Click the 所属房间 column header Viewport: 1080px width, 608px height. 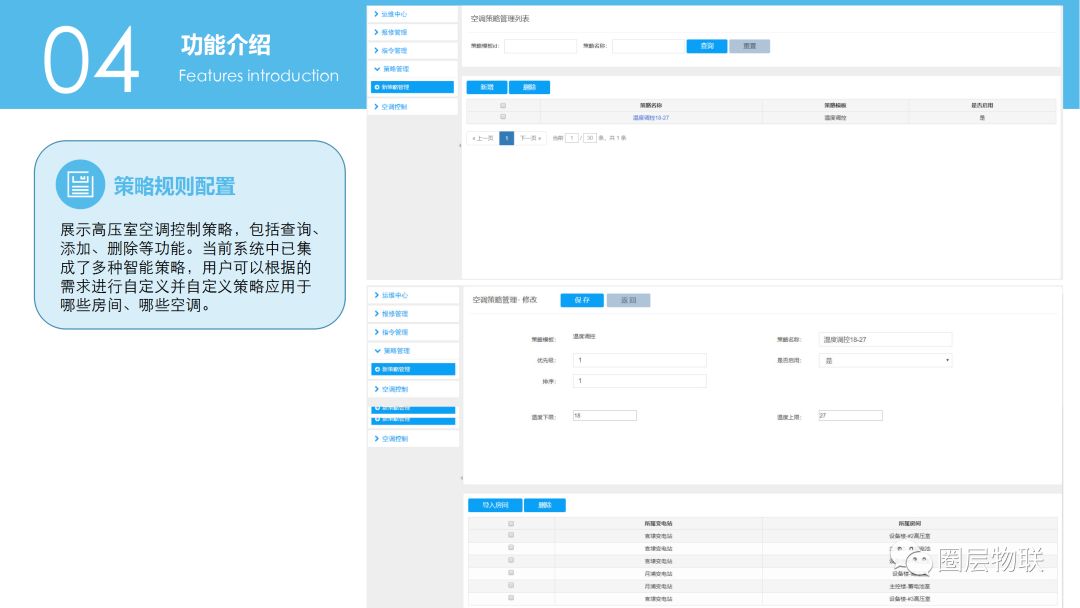click(x=909, y=524)
